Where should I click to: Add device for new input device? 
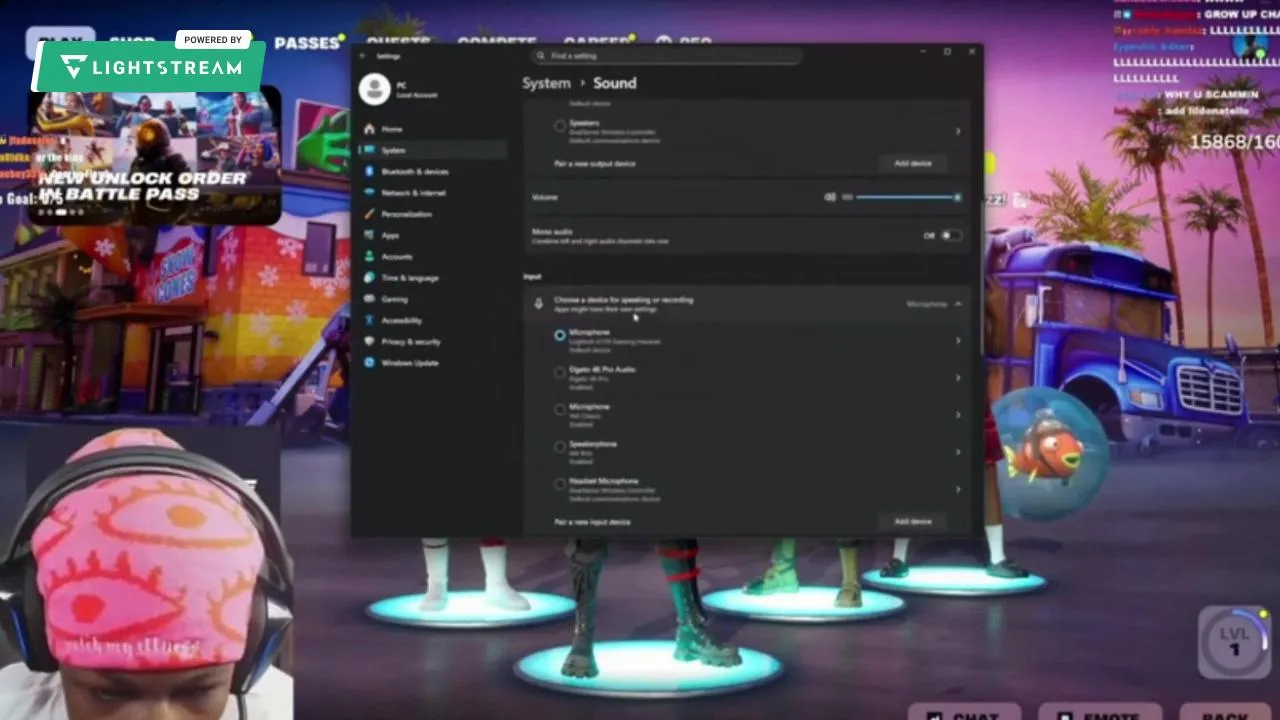click(x=912, y=521)
